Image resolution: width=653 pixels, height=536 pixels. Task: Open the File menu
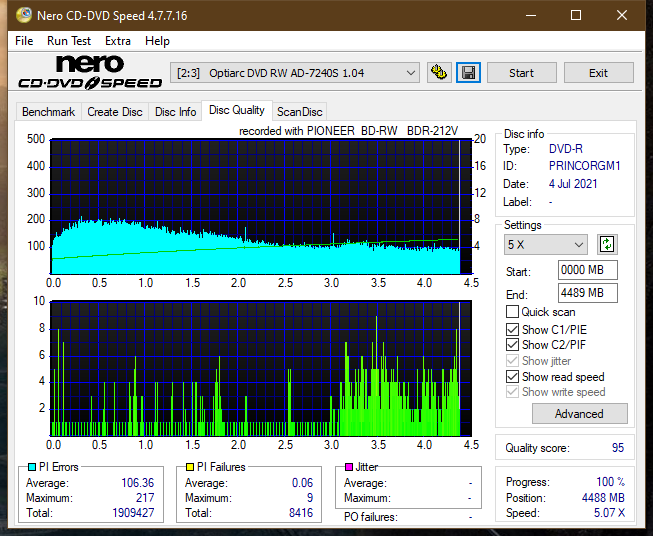point(24,41)
